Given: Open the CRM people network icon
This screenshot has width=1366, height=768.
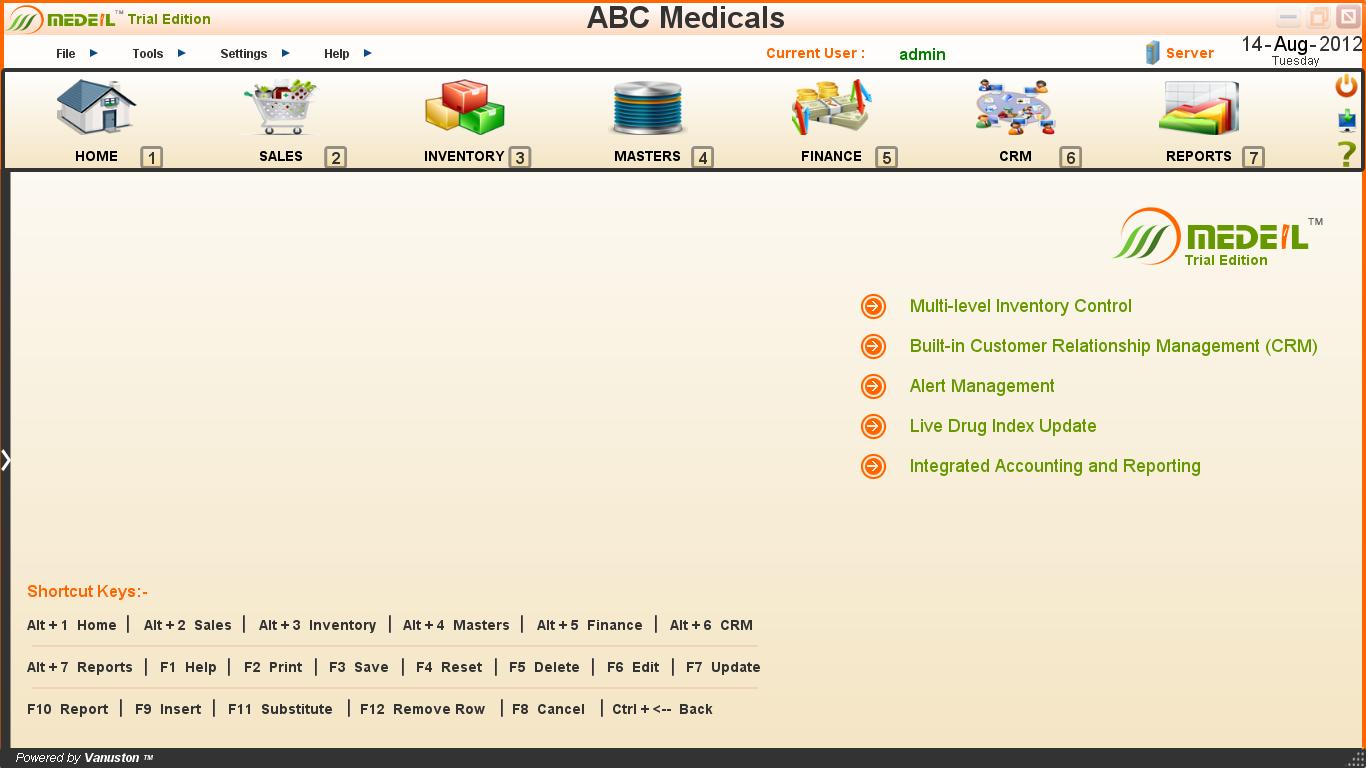Looking at the screenshot, I should [x=1015, y=107].
